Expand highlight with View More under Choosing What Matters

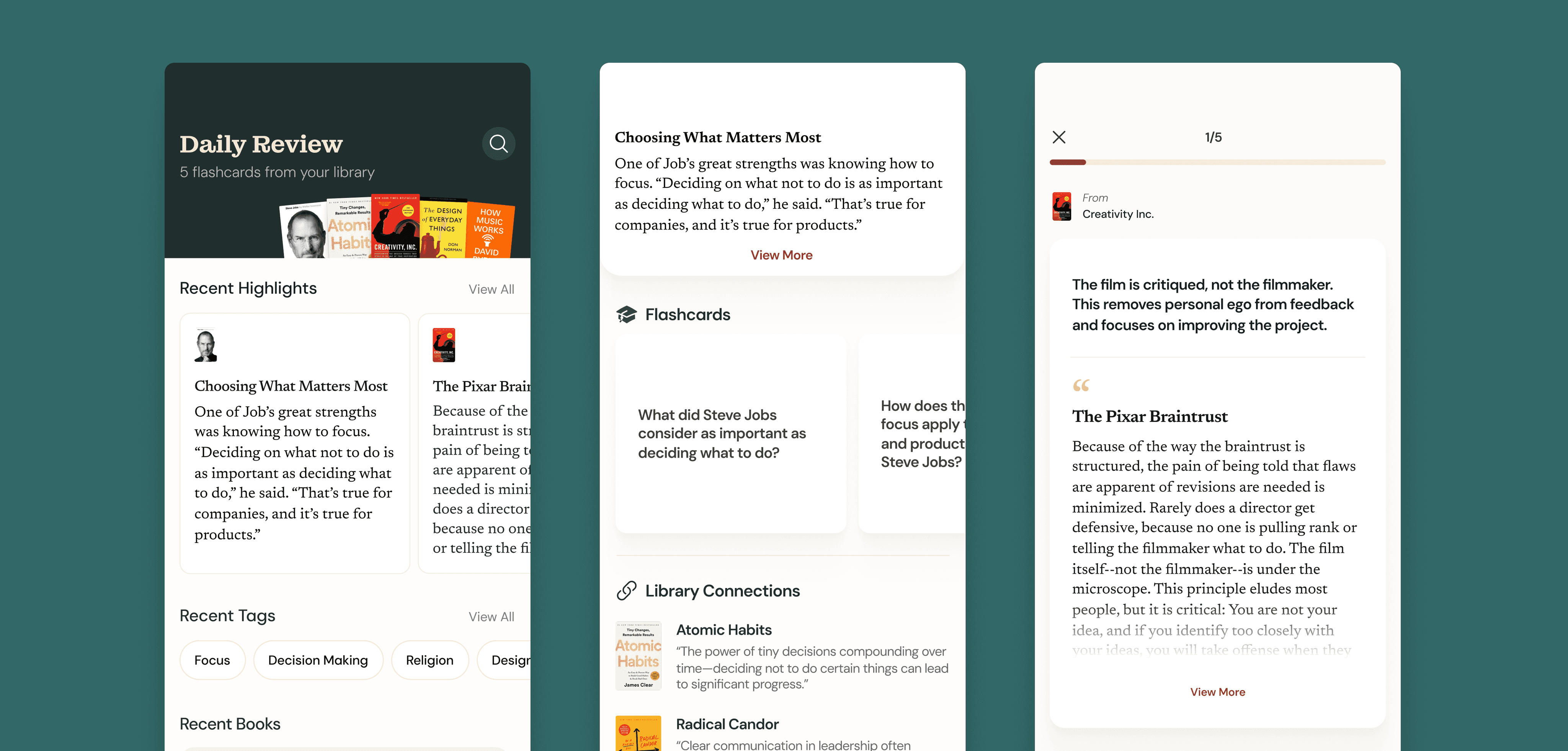pos(781,256)
